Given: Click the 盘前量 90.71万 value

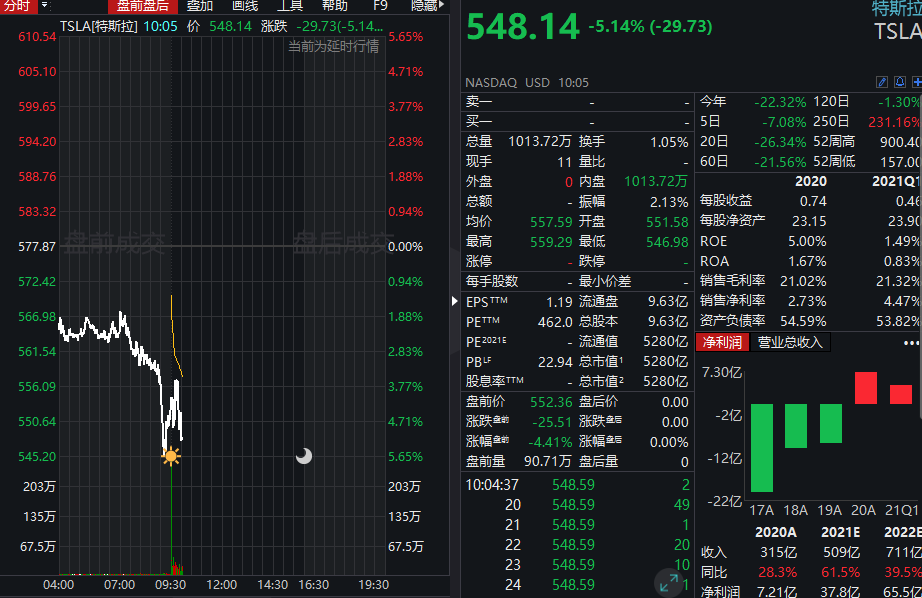Looking at the screenshot, I should pos(547,462).
